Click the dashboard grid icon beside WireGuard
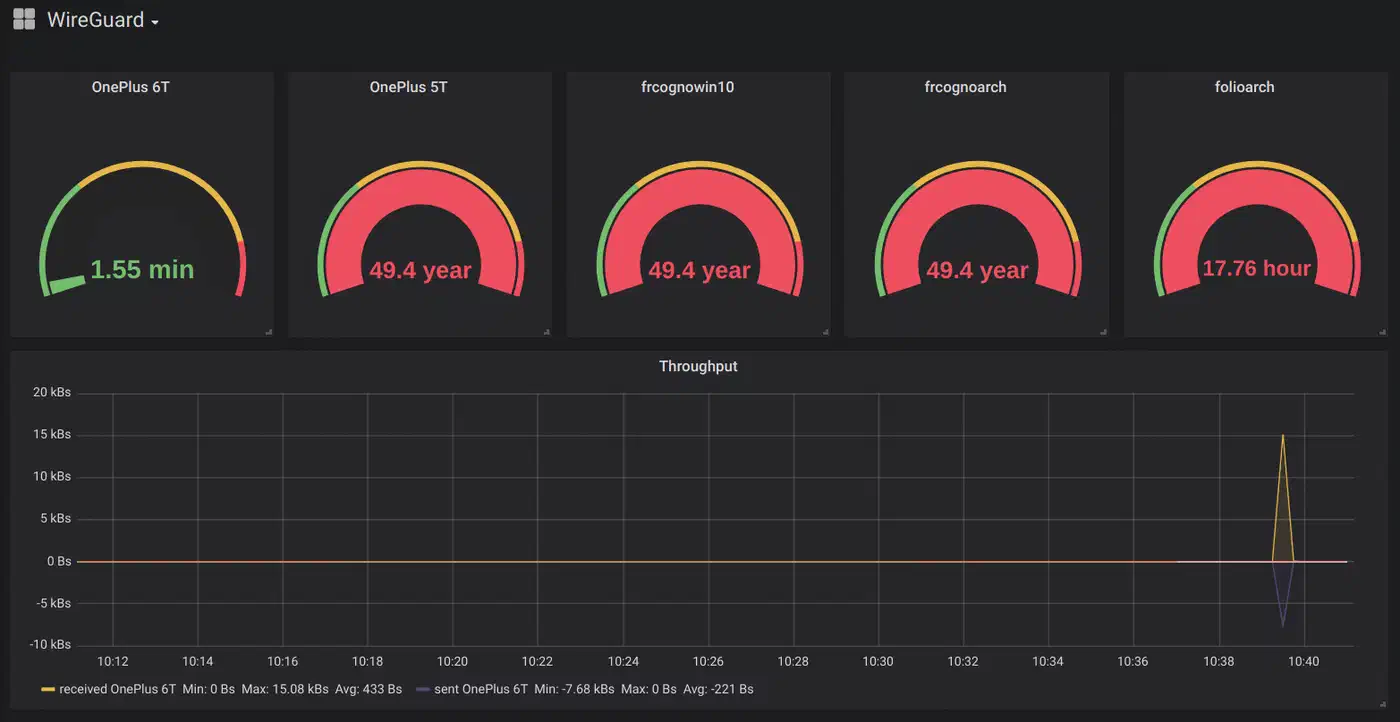Viewport: 1400px width, 722px height. pyautogui.click(x=24, y=20)
